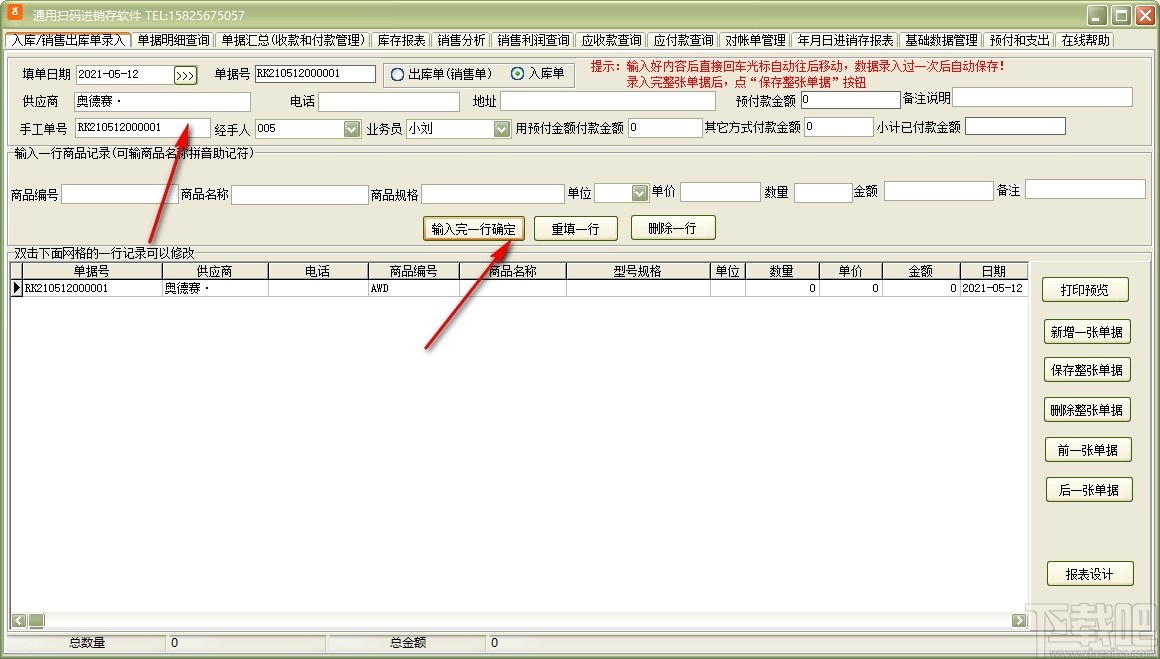
Task: Click the 删除整张单据 button
Action: (1088, 409)
